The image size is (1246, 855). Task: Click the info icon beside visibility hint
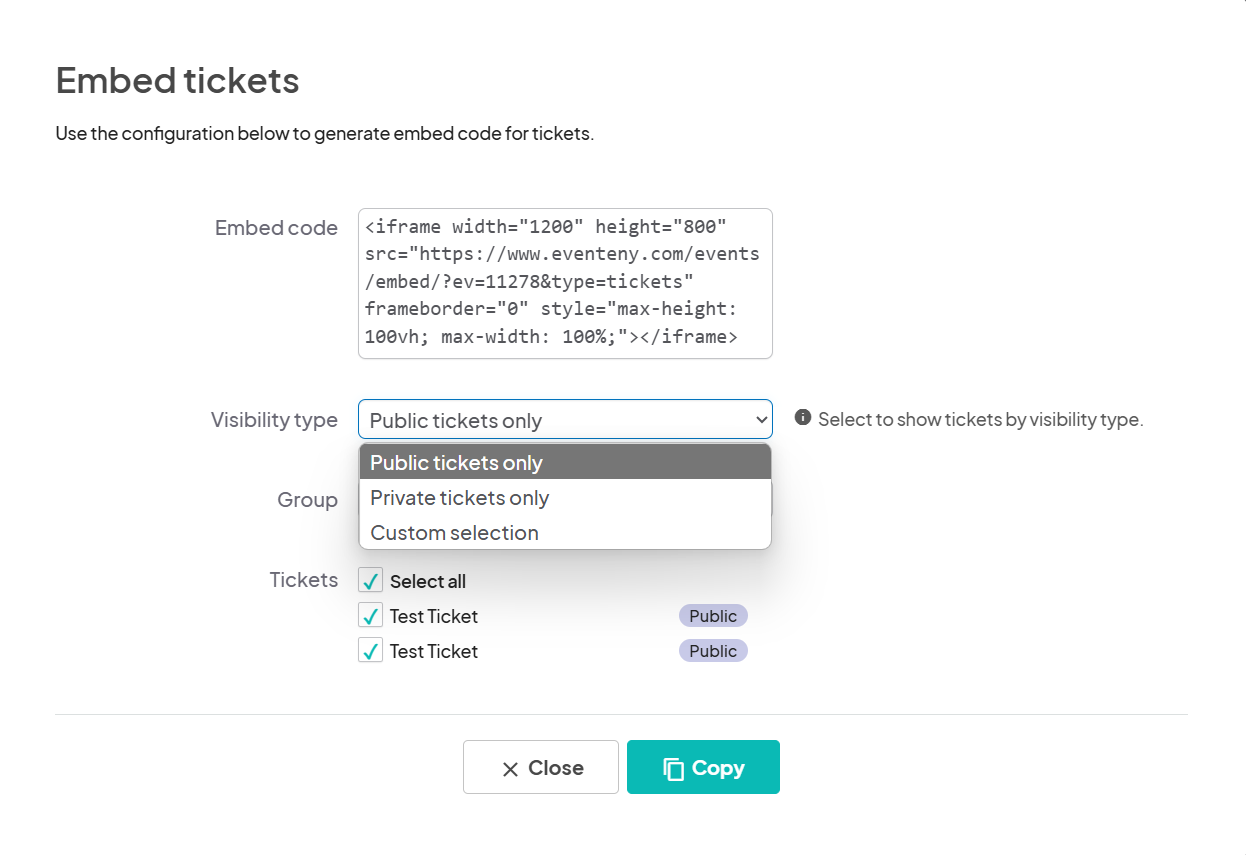[803, 418]
